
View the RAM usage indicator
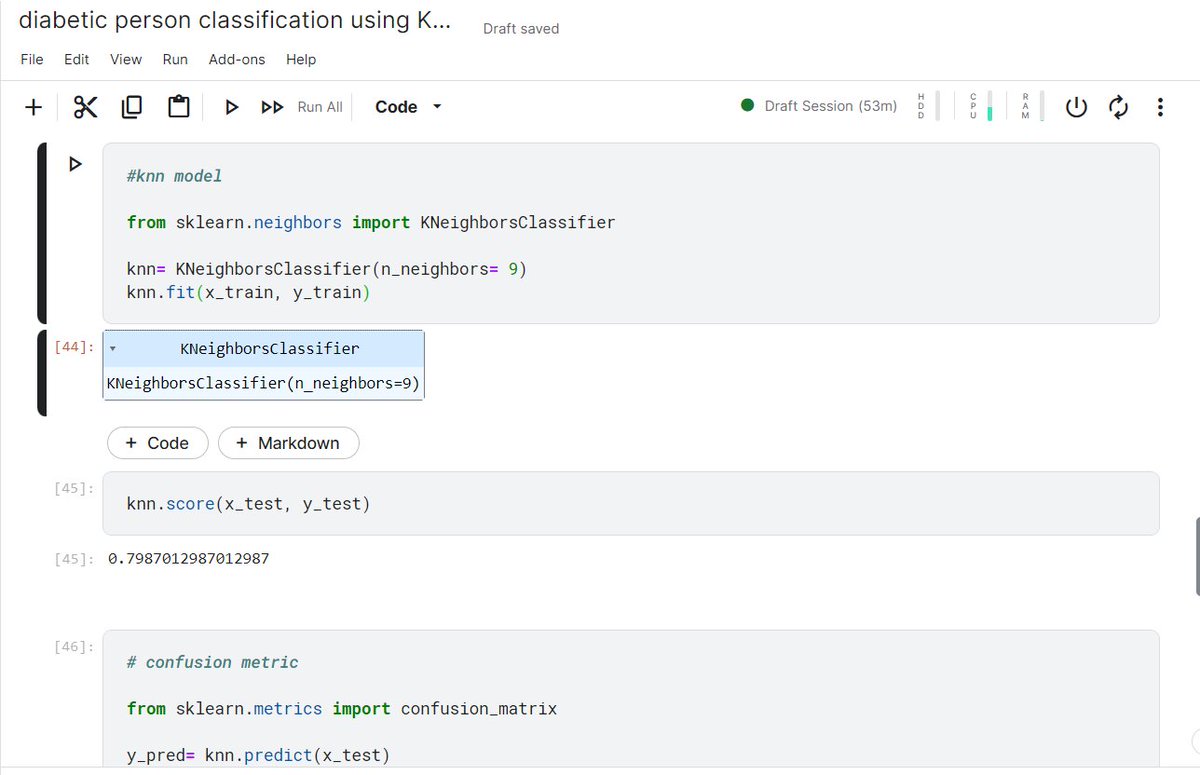click(1032, 106)
